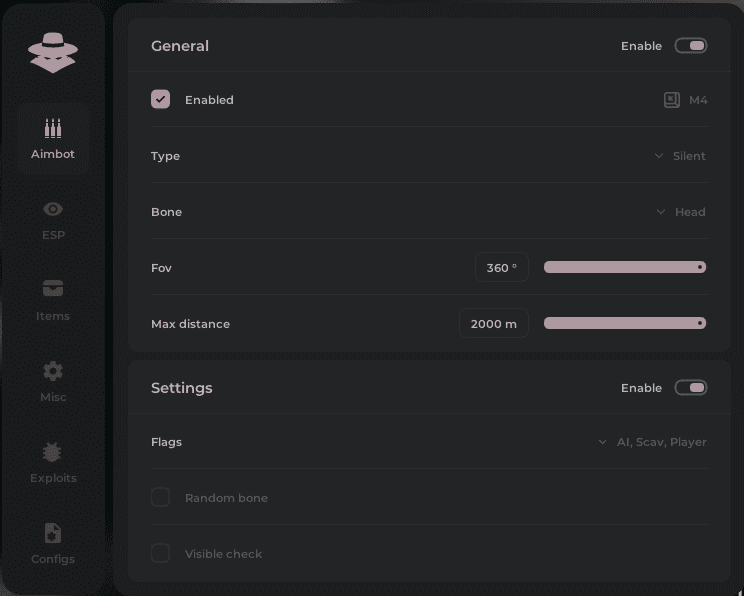Expand the Flags dropdown list

point(652,442)
